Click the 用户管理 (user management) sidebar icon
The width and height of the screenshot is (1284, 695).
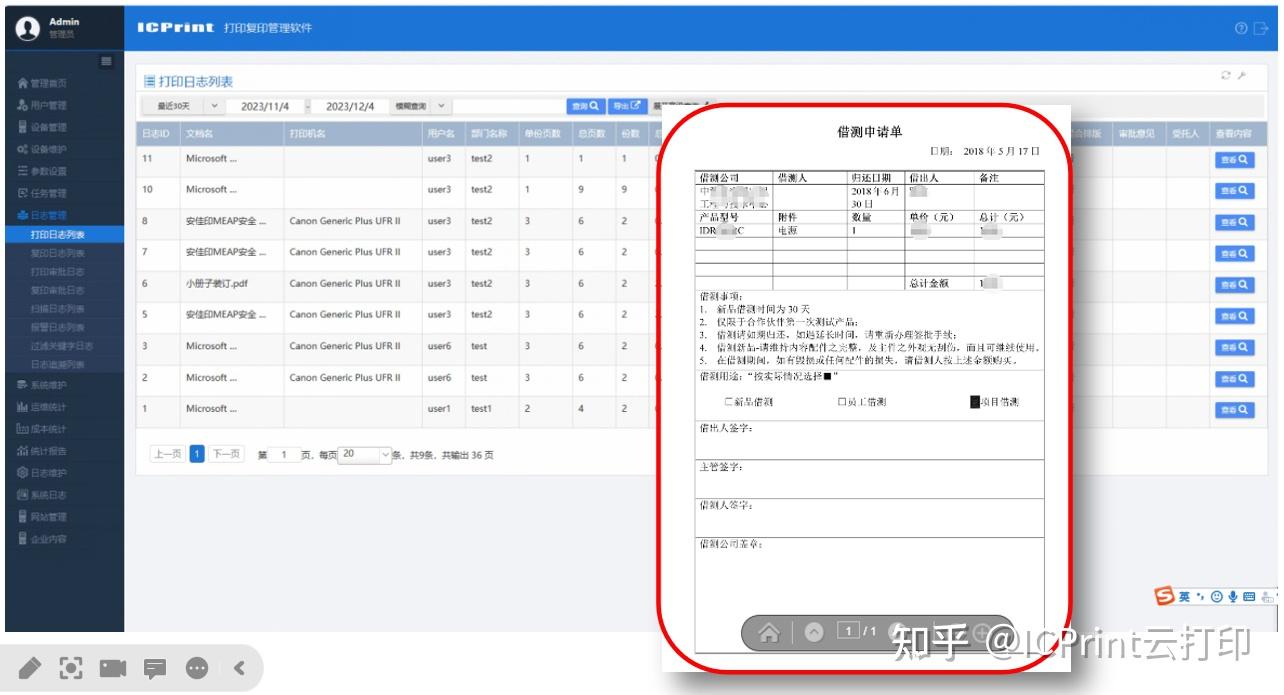(42, 105)
